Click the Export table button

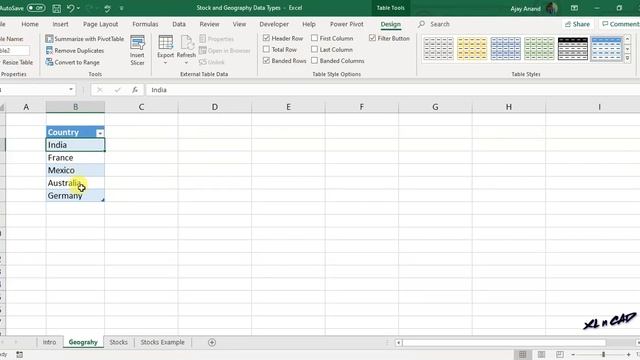165,46
